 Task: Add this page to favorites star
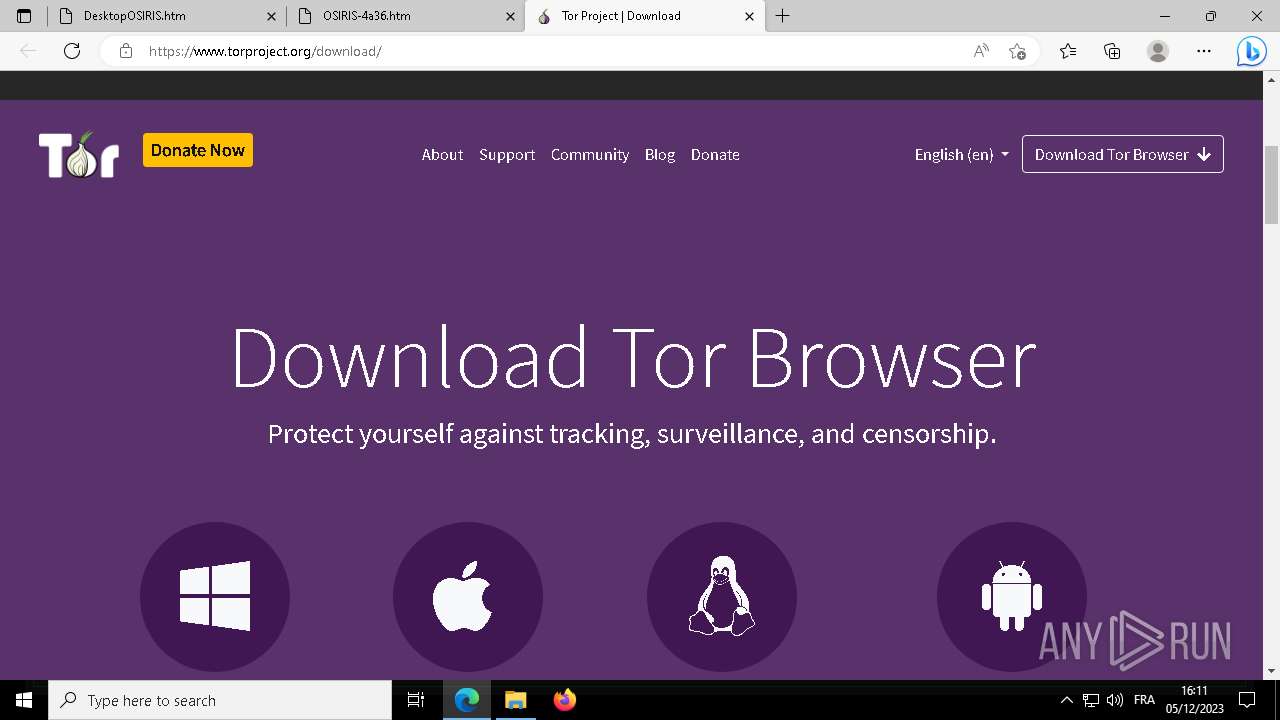click(1017, 51)
